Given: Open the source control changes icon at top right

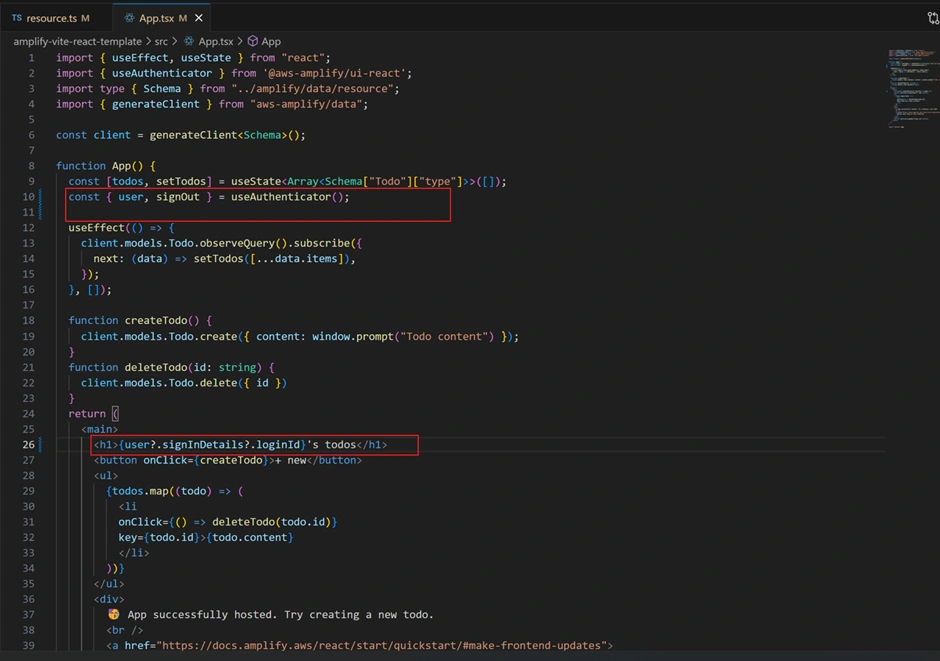Looking at the screenshot, I should [933, 18].
